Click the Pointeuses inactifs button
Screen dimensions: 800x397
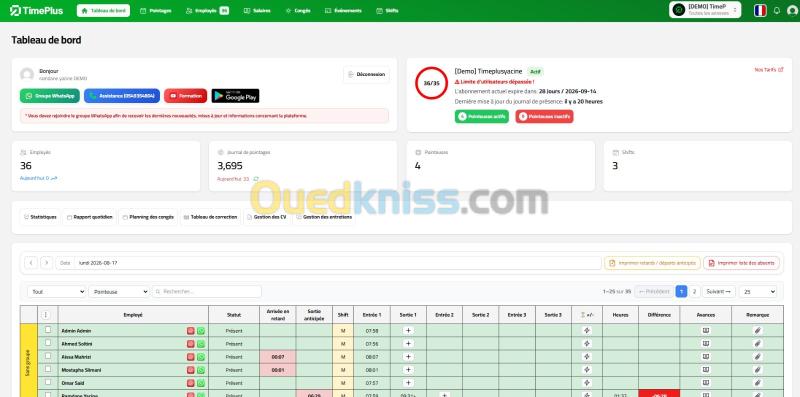pyautogui.click(x=544, y=116)
